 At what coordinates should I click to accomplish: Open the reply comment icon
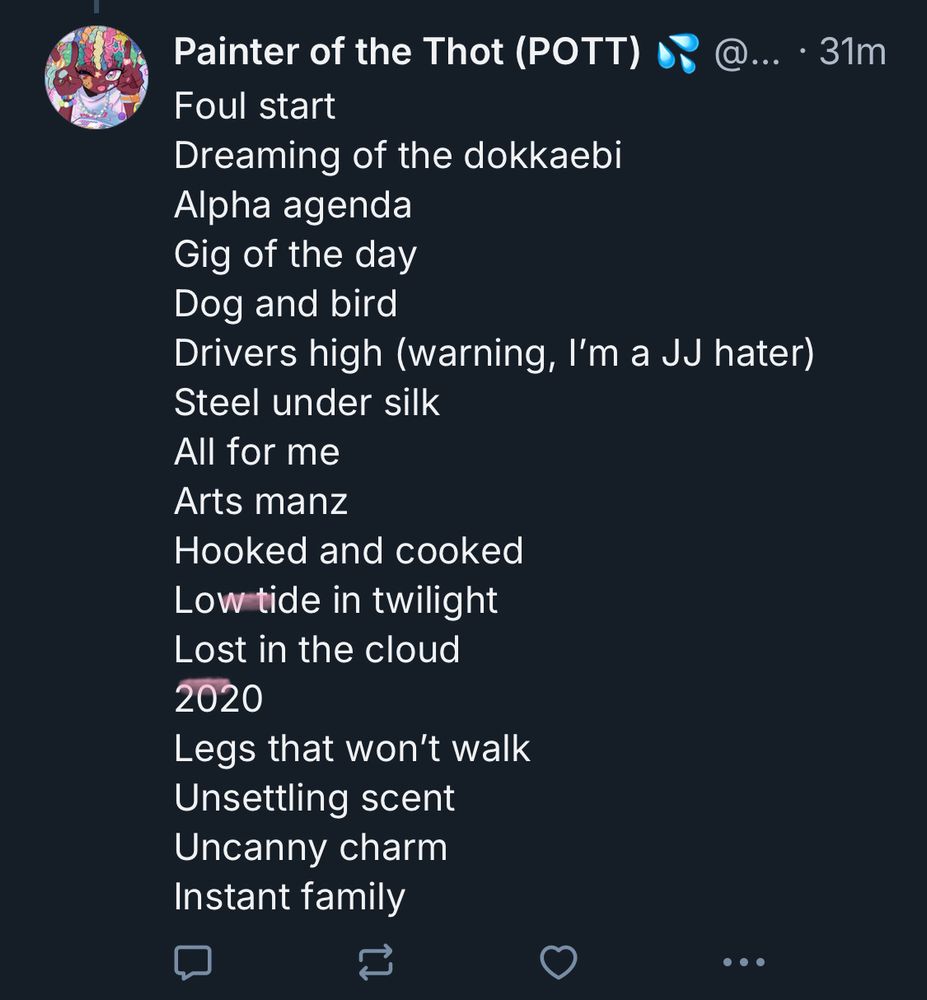193,962
